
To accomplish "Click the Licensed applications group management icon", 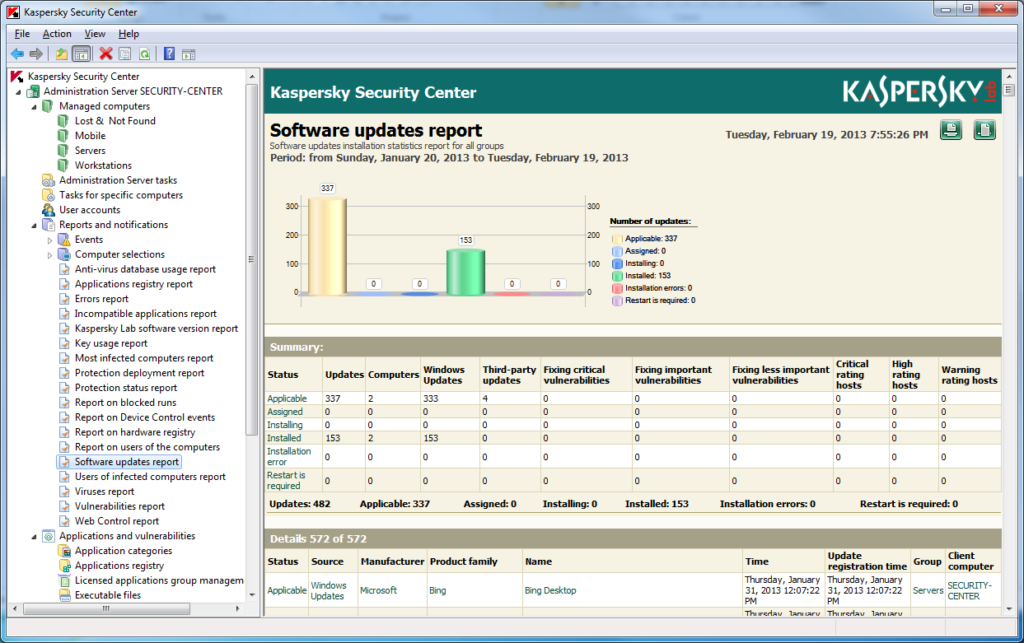I will click(64, 580).
